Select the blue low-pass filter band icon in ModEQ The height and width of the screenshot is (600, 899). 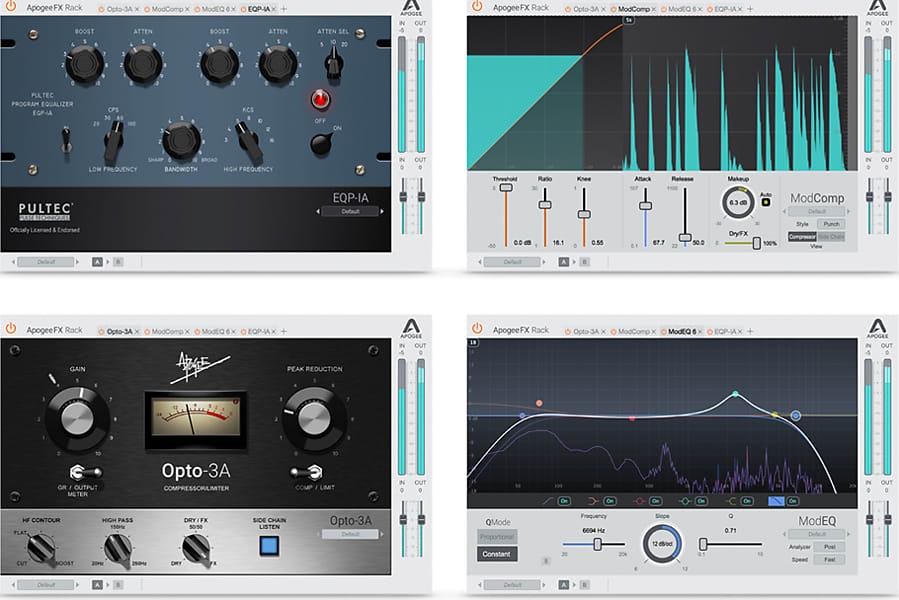776,501
